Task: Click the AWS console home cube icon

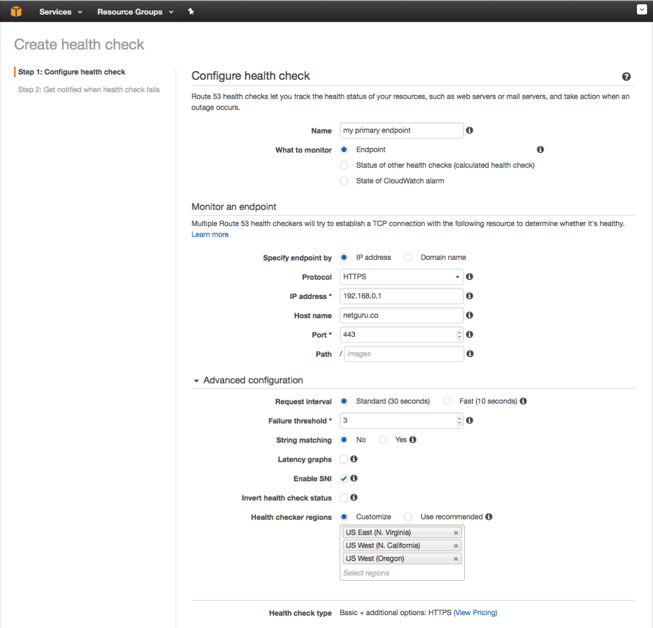Action: (x=16, y=11)
